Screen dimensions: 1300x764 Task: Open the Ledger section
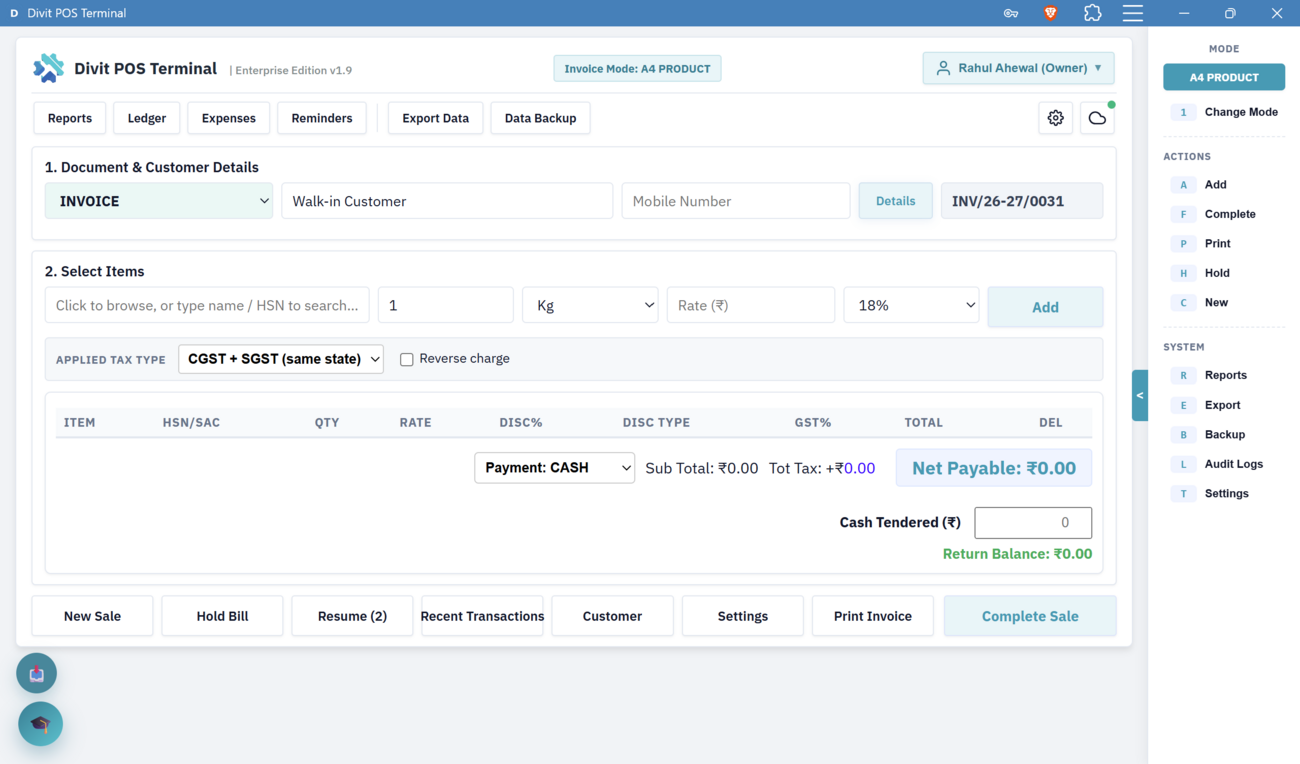pos(147,118)
